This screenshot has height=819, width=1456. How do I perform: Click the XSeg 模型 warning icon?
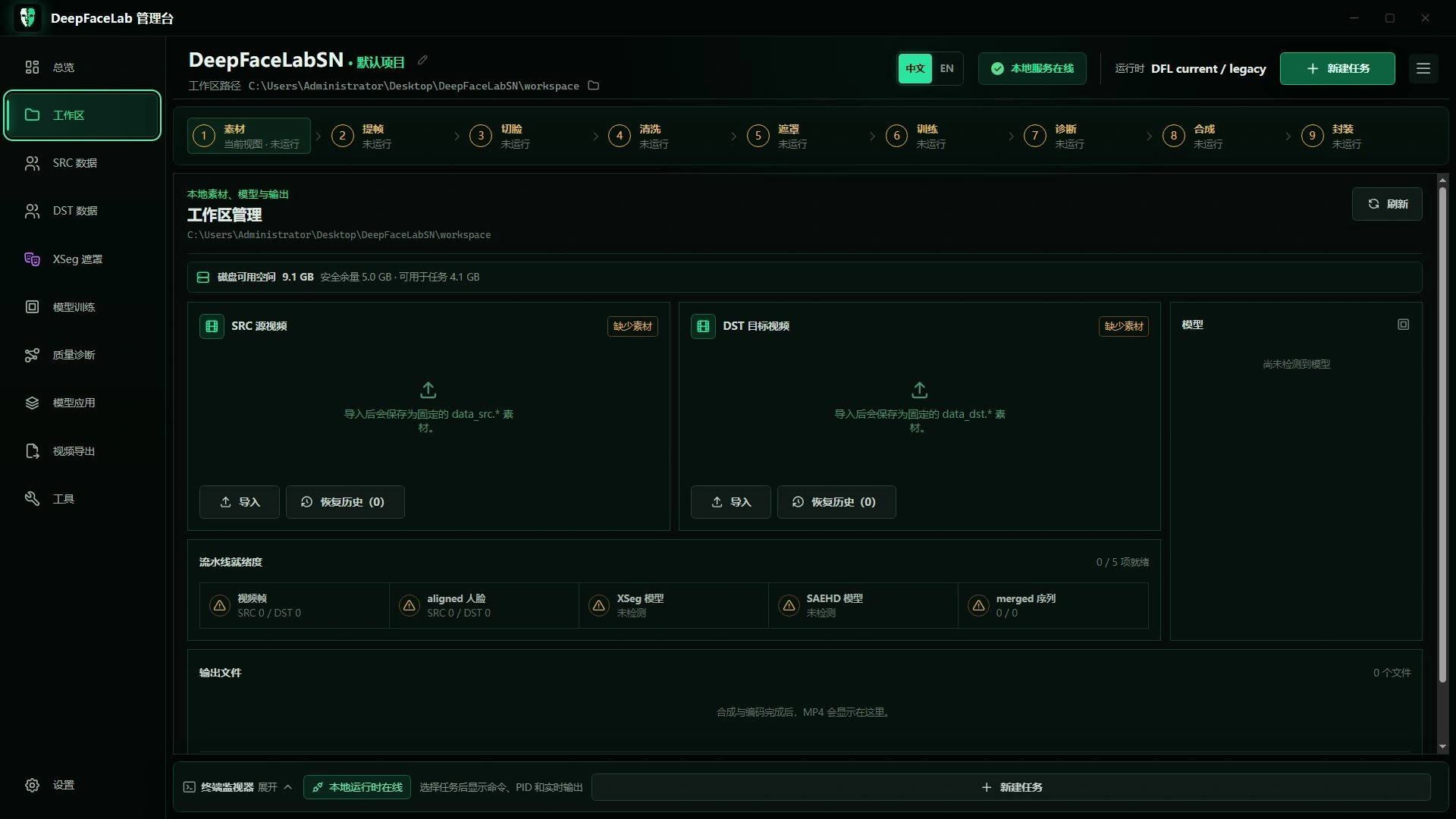coord(599,605)
